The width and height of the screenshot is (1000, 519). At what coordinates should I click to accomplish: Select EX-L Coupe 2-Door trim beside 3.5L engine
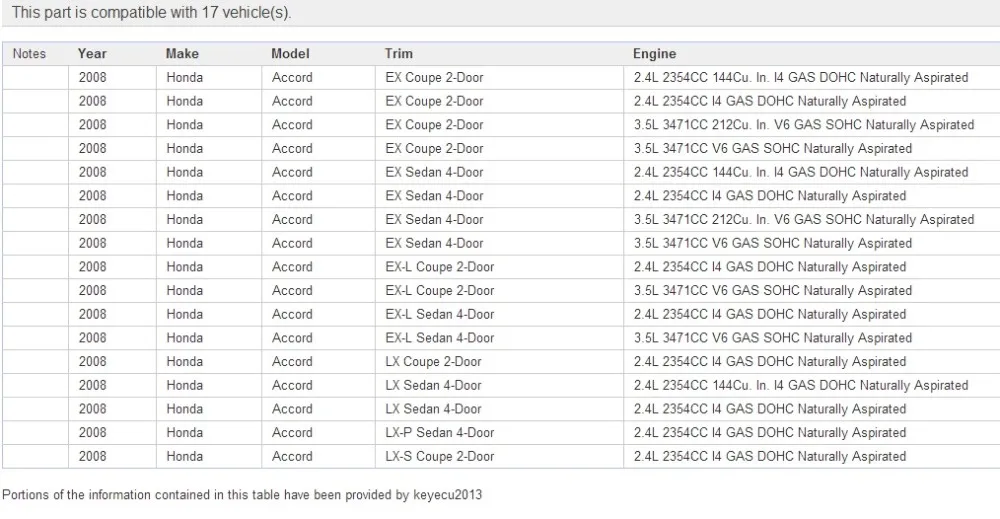coord(499,290)
